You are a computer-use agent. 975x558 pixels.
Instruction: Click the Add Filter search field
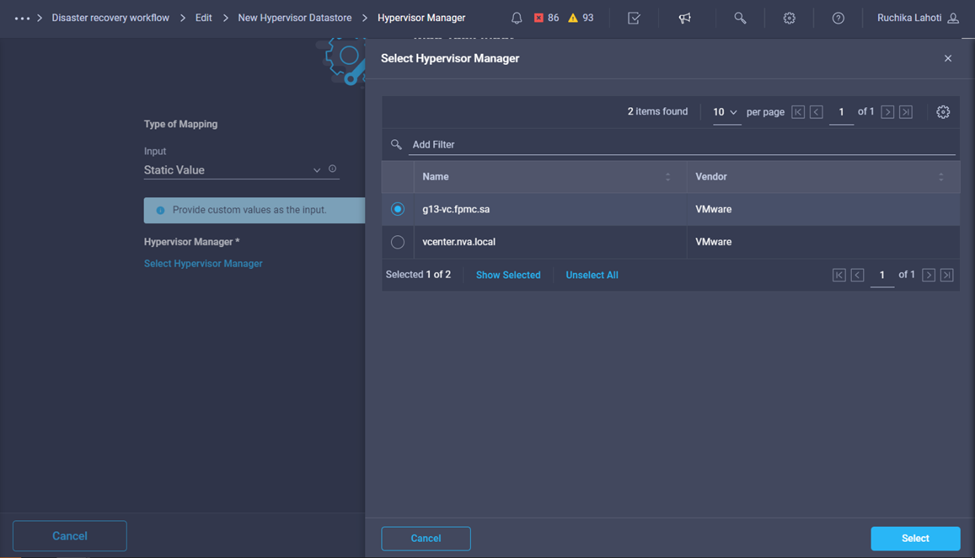(x=680, y=145)
